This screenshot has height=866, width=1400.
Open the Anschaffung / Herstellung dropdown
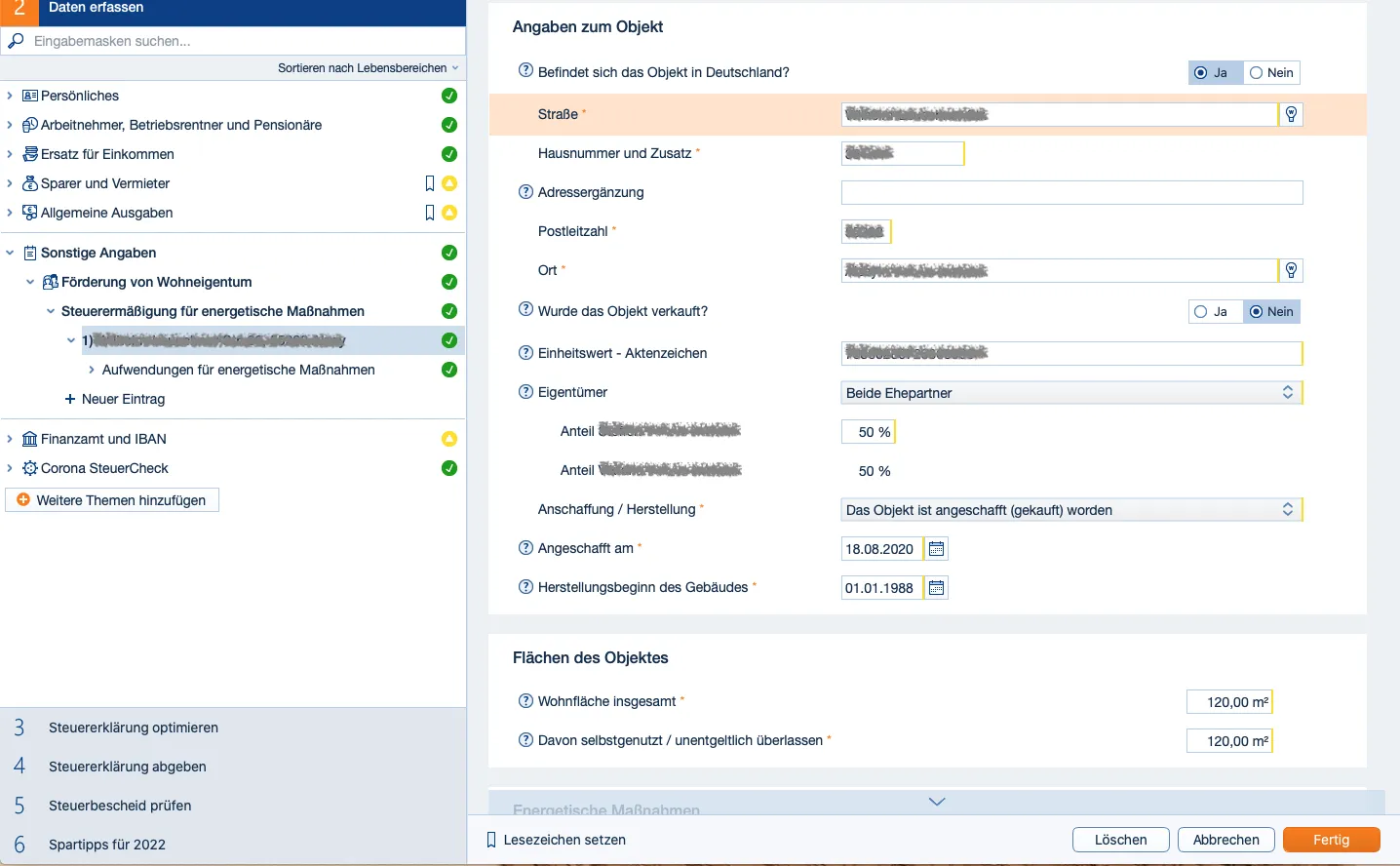1069,510
